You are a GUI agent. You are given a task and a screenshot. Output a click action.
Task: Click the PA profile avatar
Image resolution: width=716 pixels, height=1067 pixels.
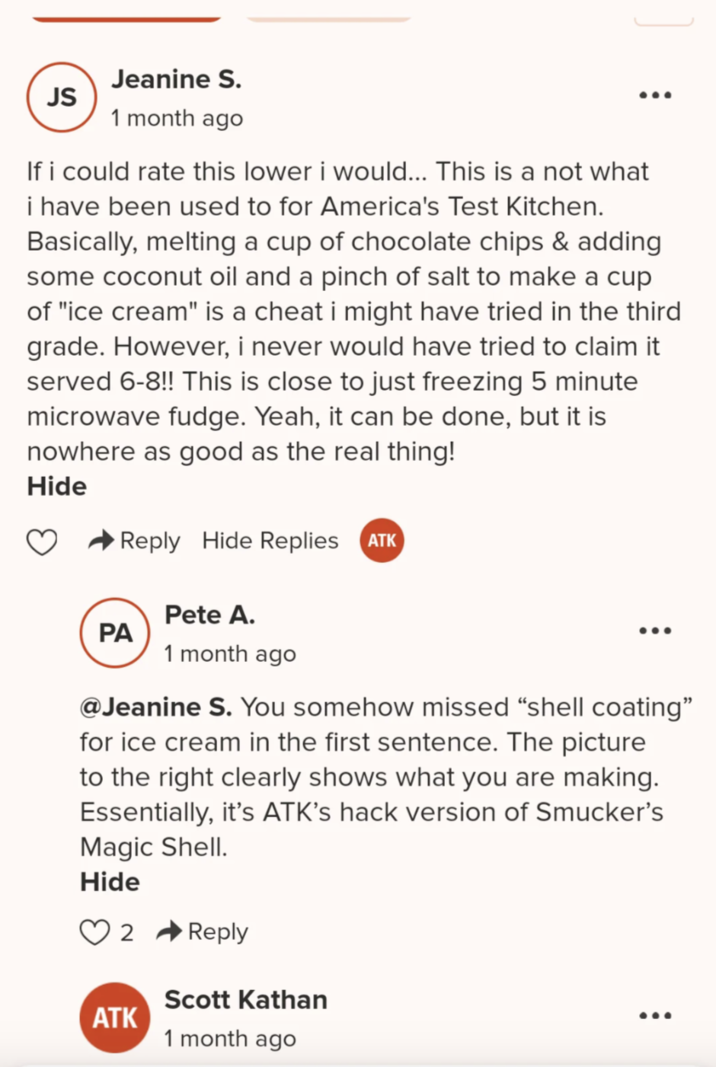tap(114, 633)
